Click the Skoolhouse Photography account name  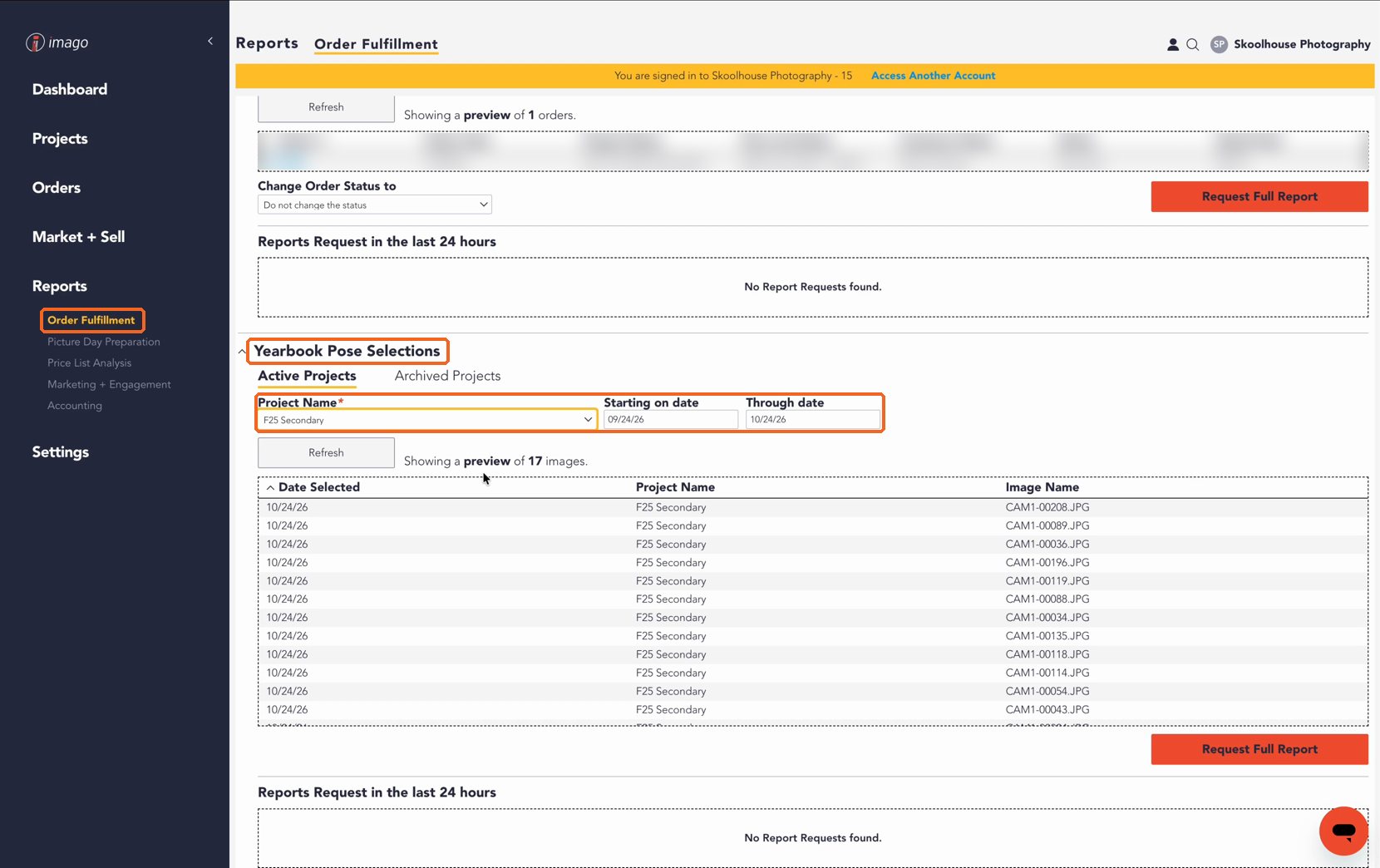tap(1302, 45)
